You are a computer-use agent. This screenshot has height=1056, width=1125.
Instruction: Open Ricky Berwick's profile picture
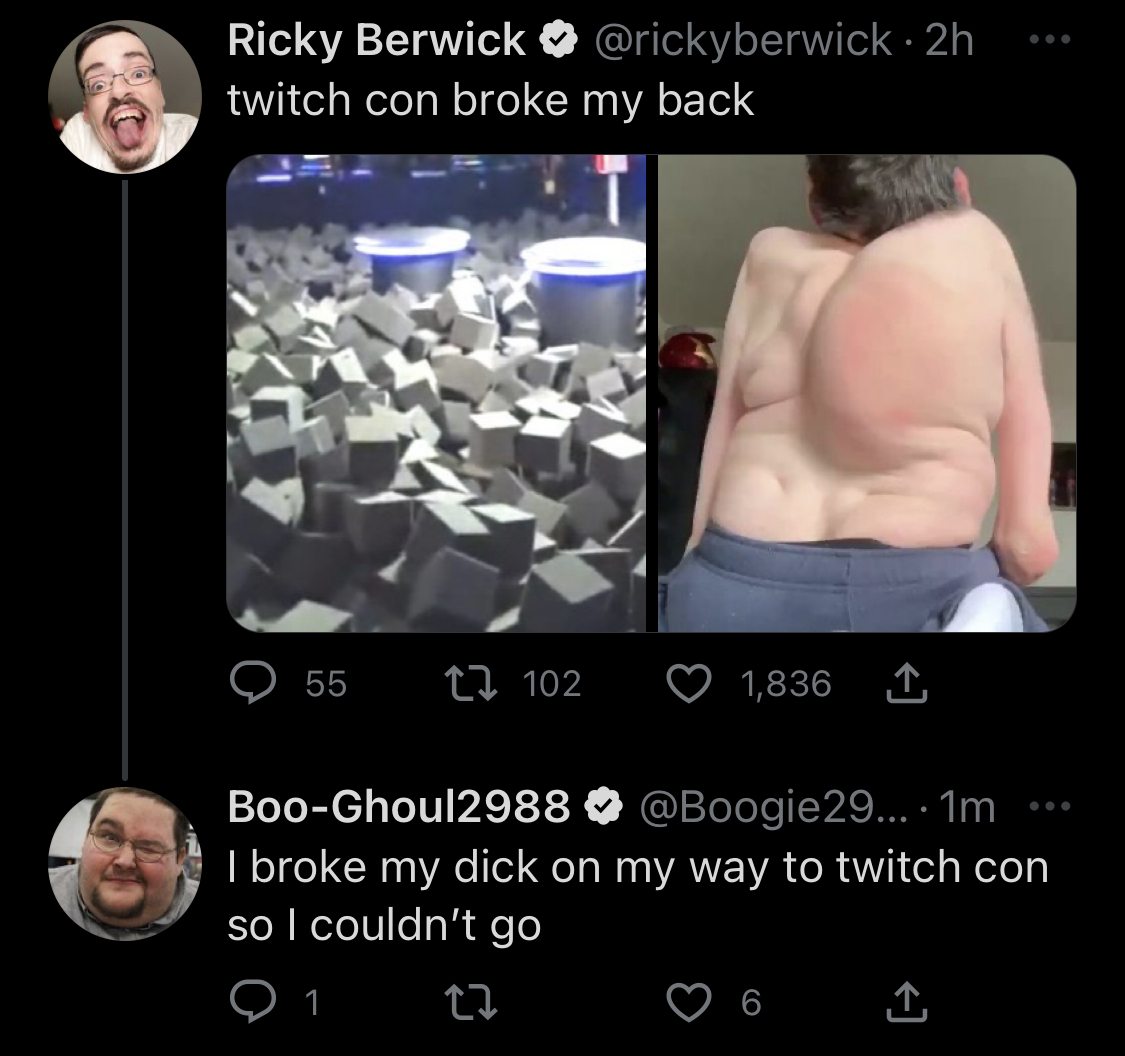(125, 97)
